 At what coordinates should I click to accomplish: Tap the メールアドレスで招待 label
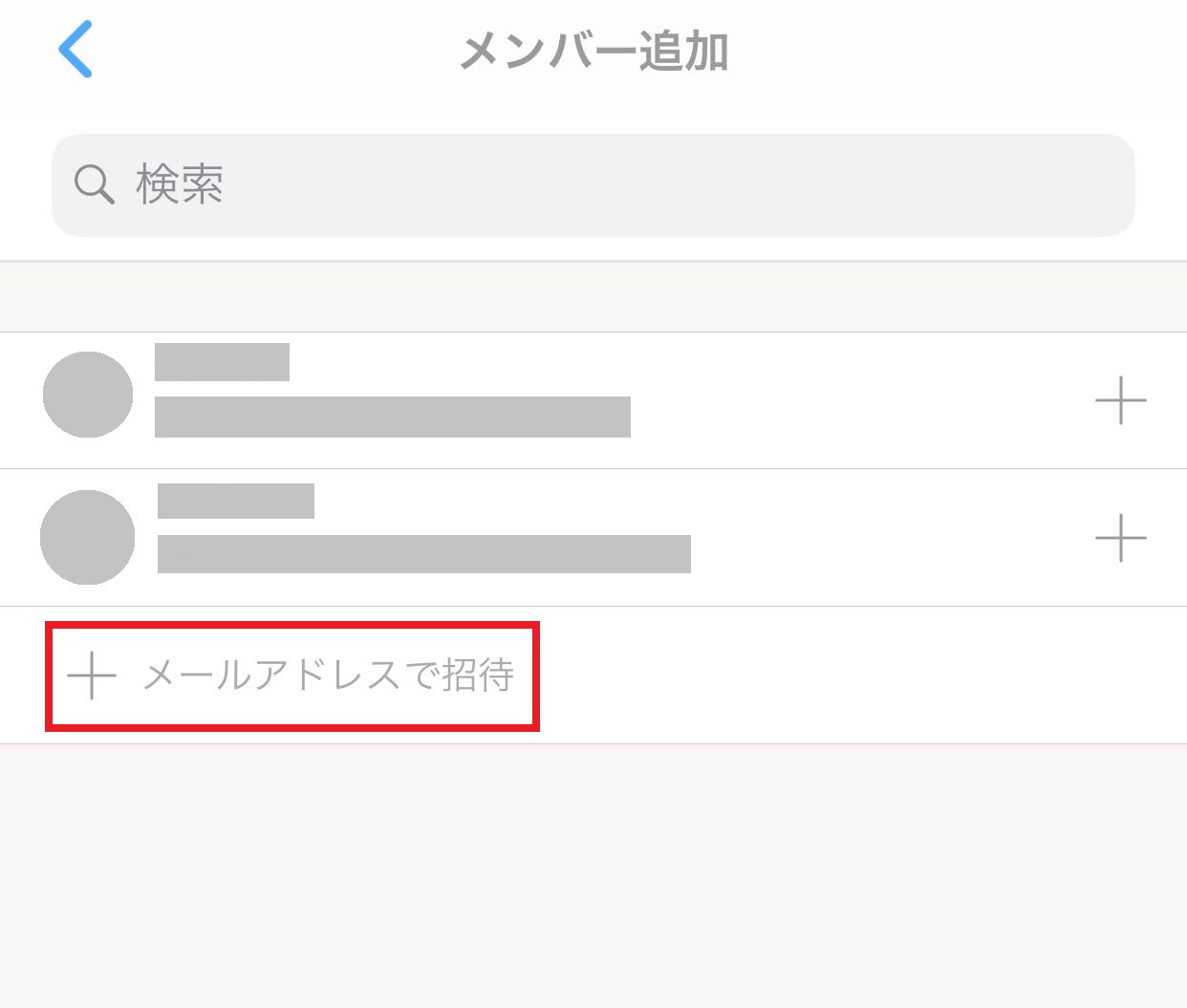click(x=328, y=676)
